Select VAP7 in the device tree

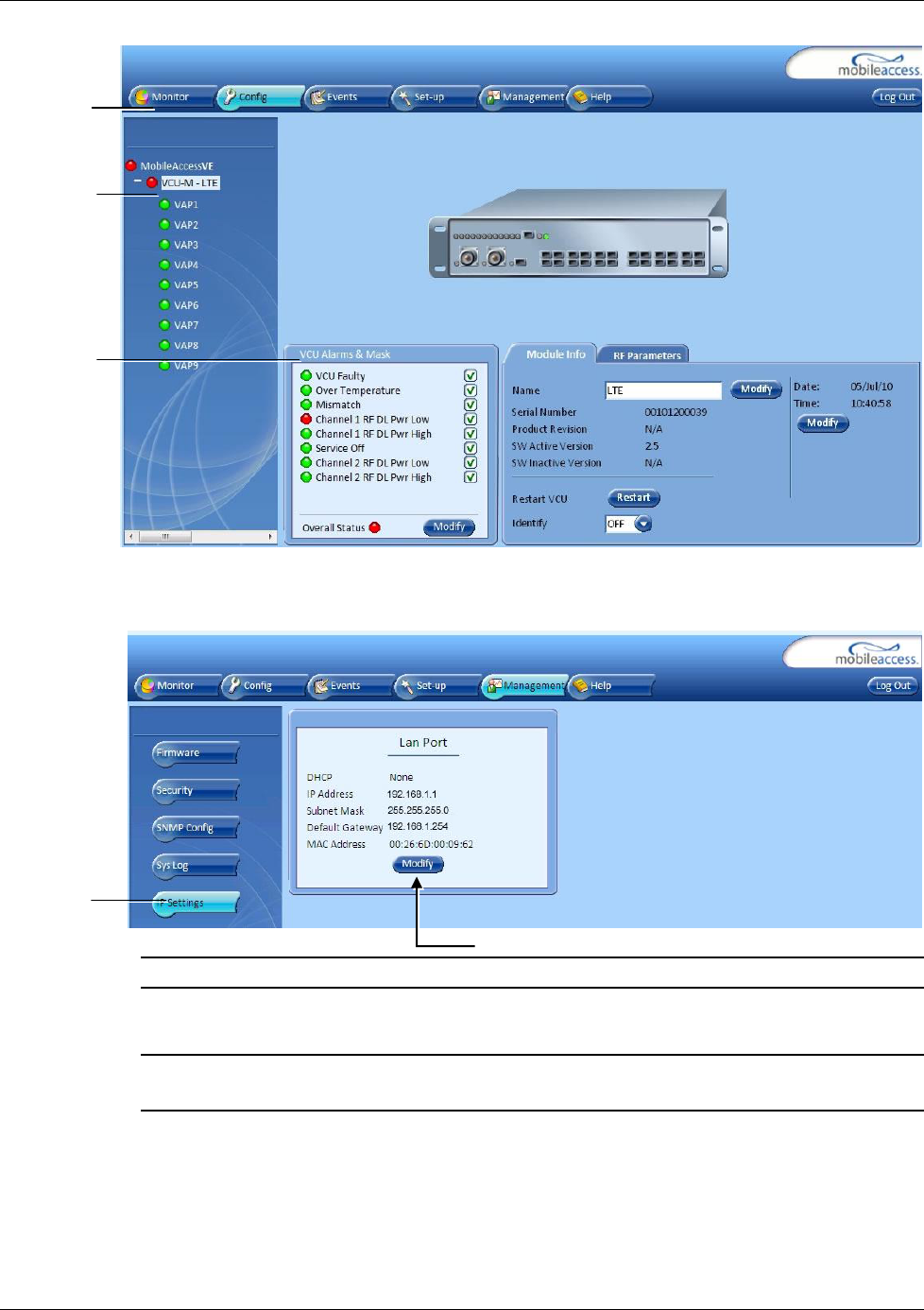point(186,325)
